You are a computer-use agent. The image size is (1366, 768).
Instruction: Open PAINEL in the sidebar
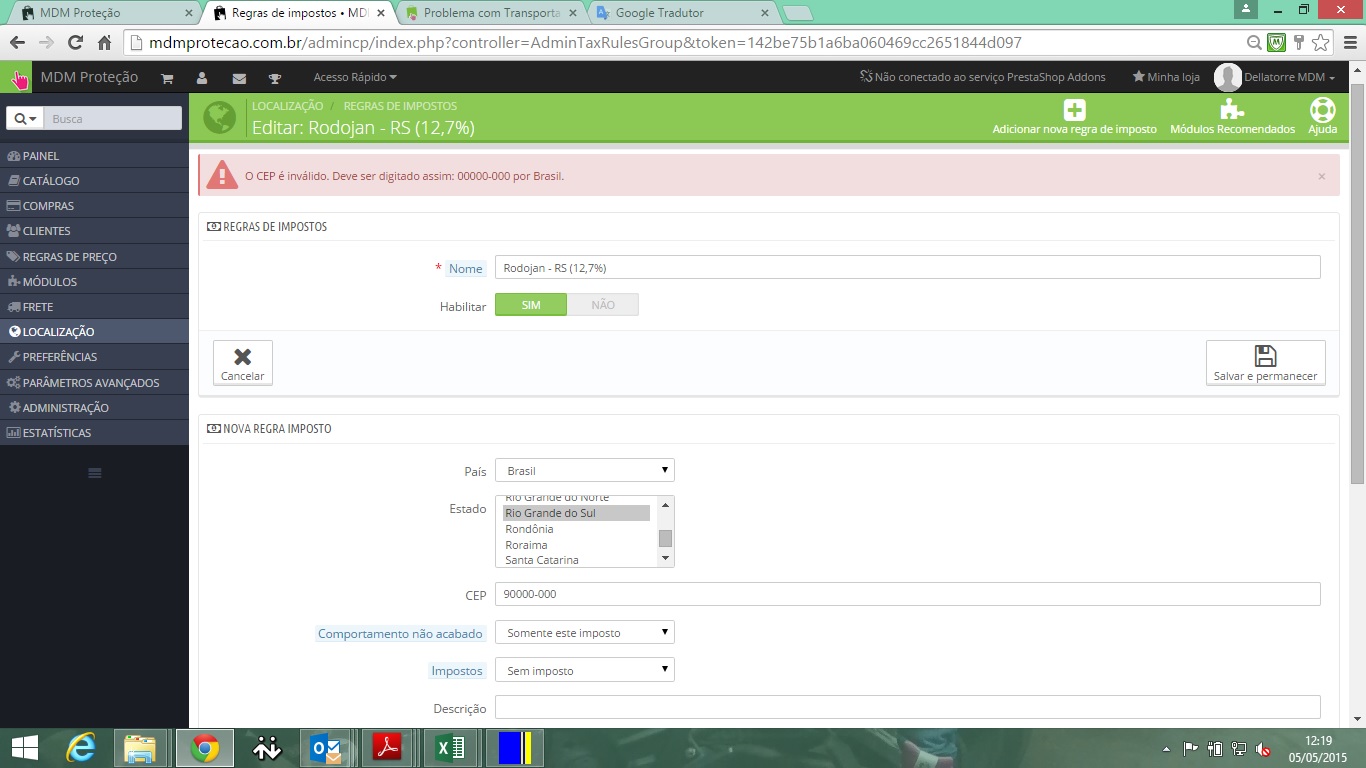click(94, 156)
